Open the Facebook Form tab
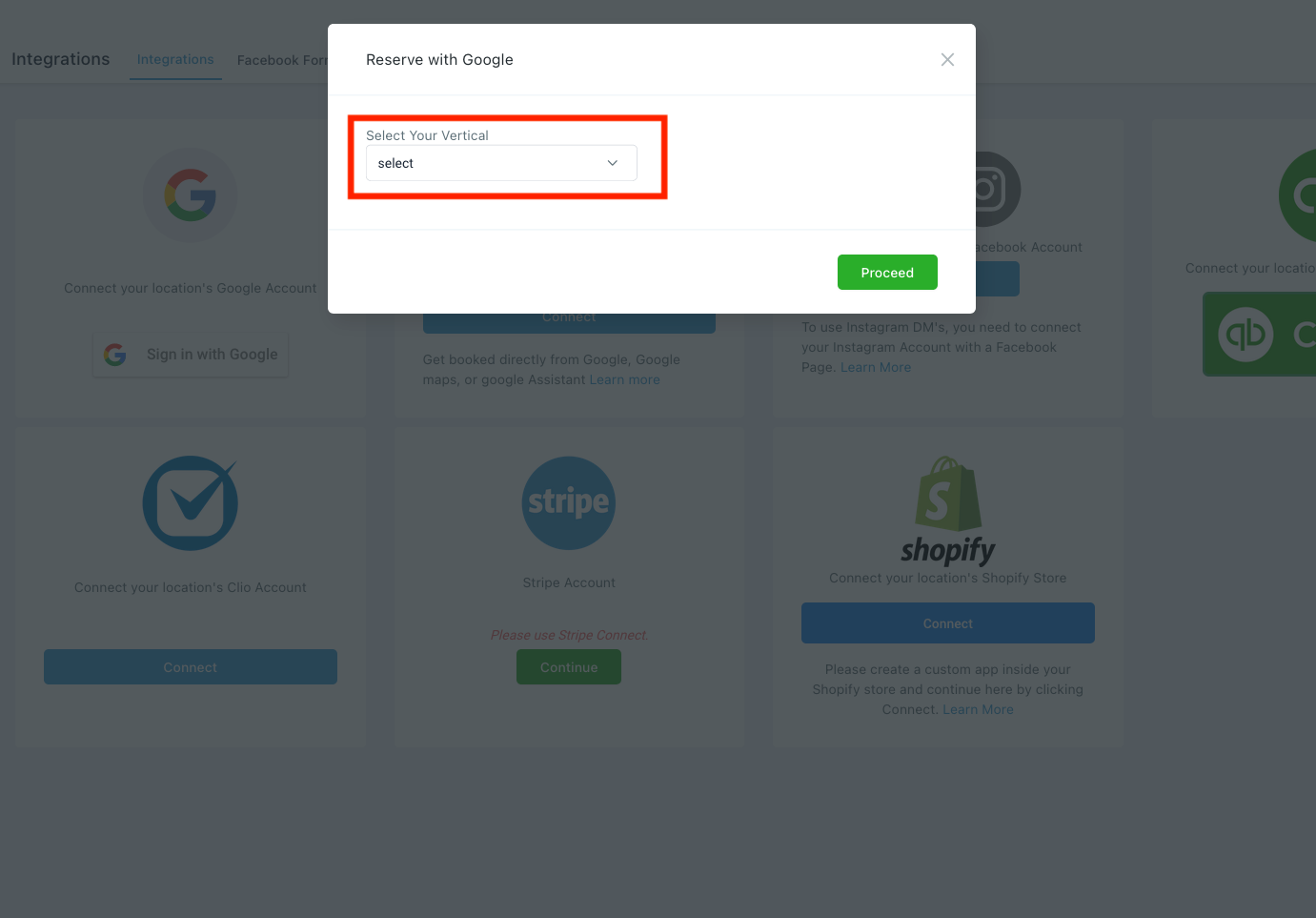1316x918 pixels. point(282,60)
